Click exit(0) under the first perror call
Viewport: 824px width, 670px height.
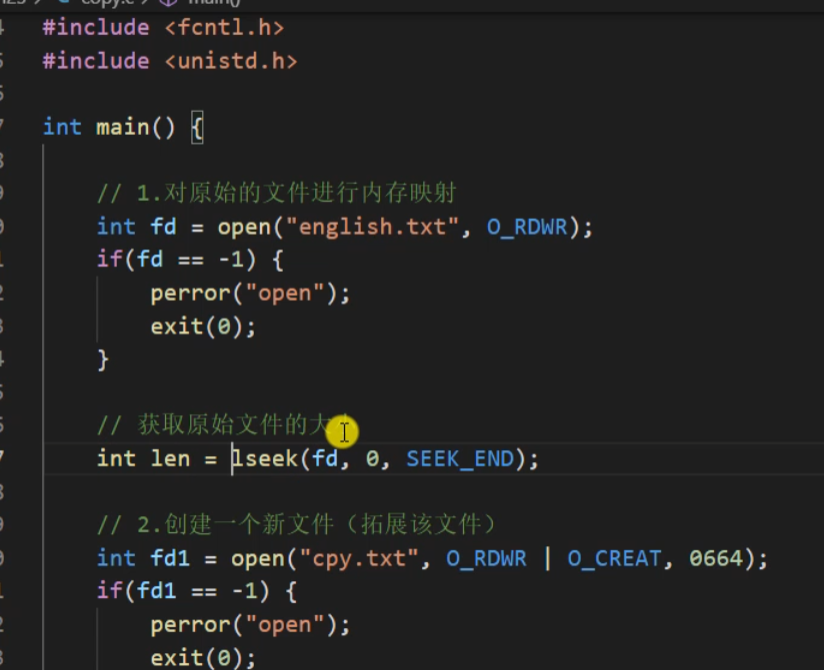(197, 327)
